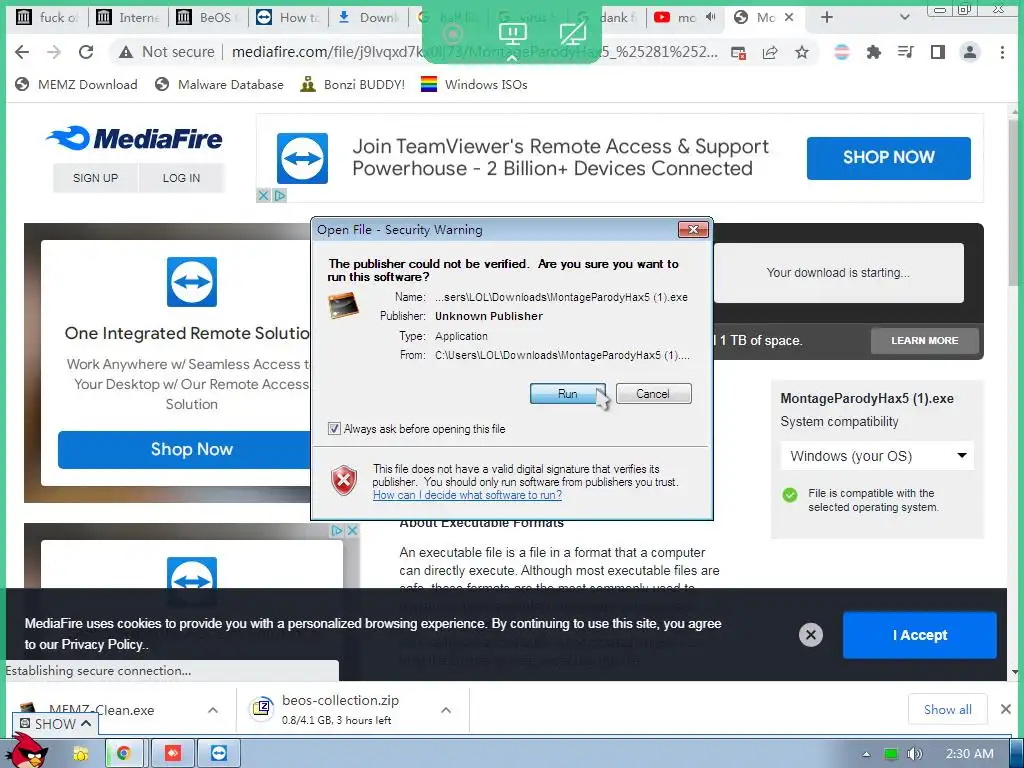Bookmark this page with the star icon
Viewport: 1024px width, 768px height.
[x=802, y=53]
